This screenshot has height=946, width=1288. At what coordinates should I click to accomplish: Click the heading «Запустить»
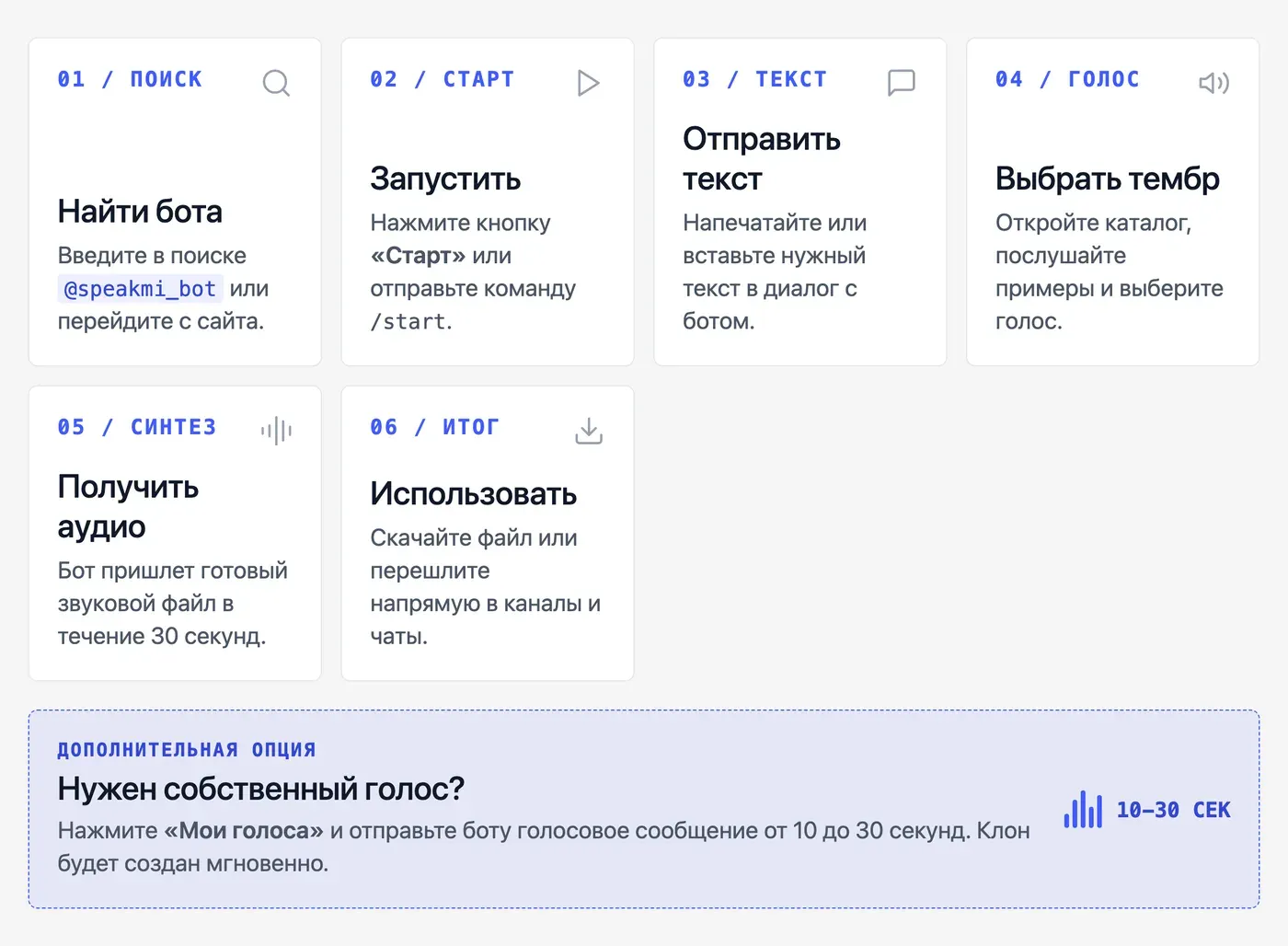[445, 179]
